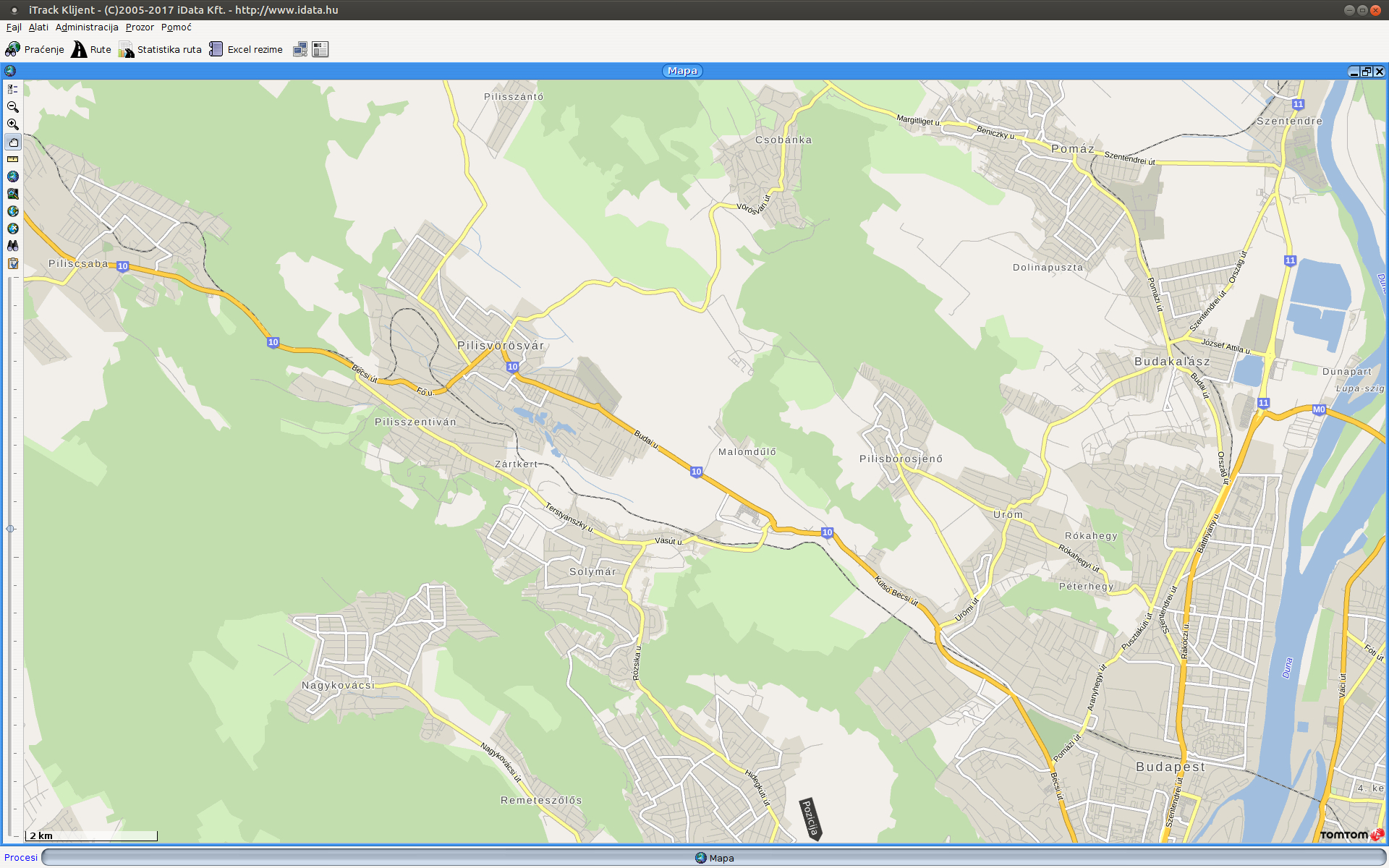Click the Rute button

[91, 49]
